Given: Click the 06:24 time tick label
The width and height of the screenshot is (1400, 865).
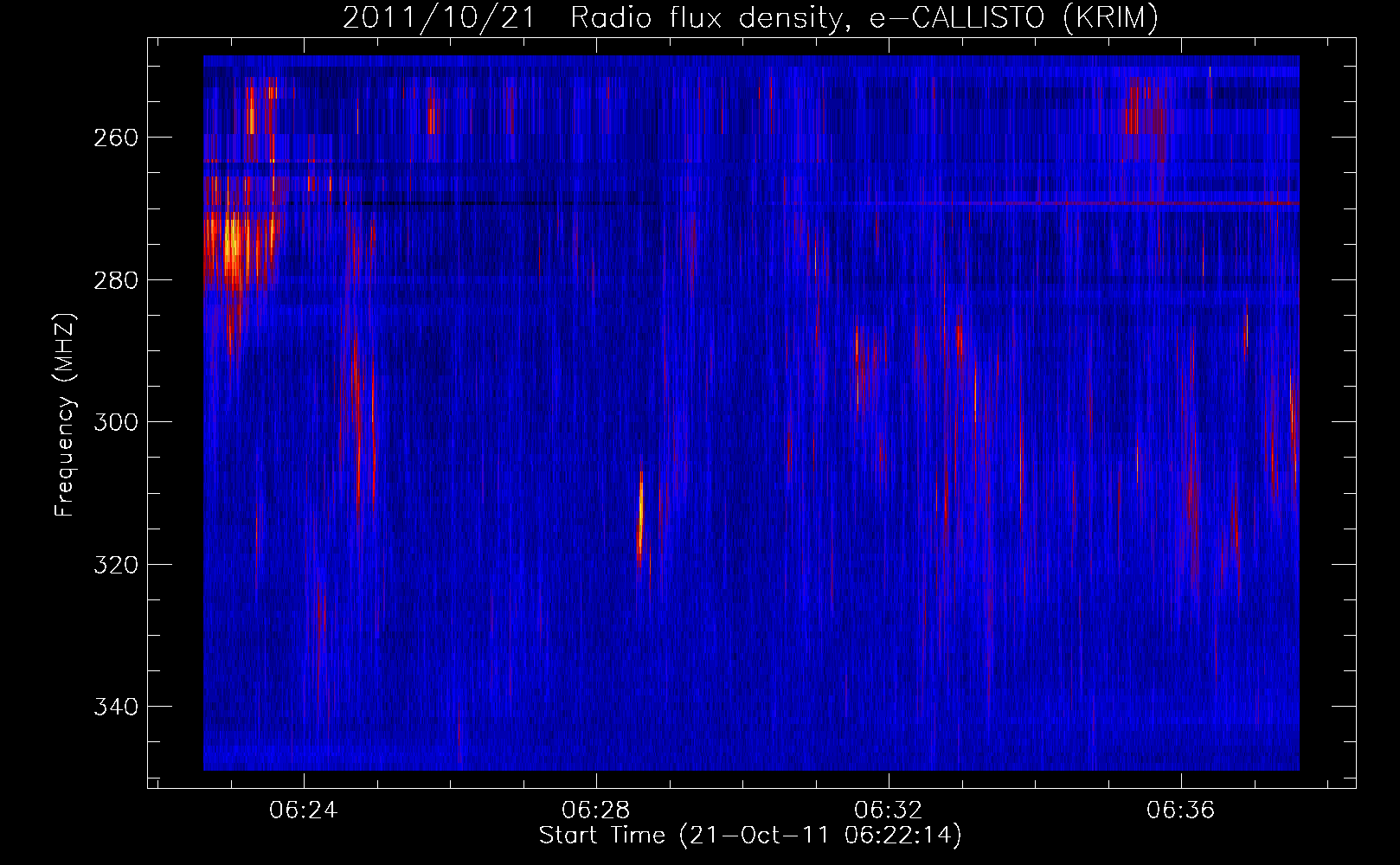Looking at the screenshot, I should tap(304, 810).
